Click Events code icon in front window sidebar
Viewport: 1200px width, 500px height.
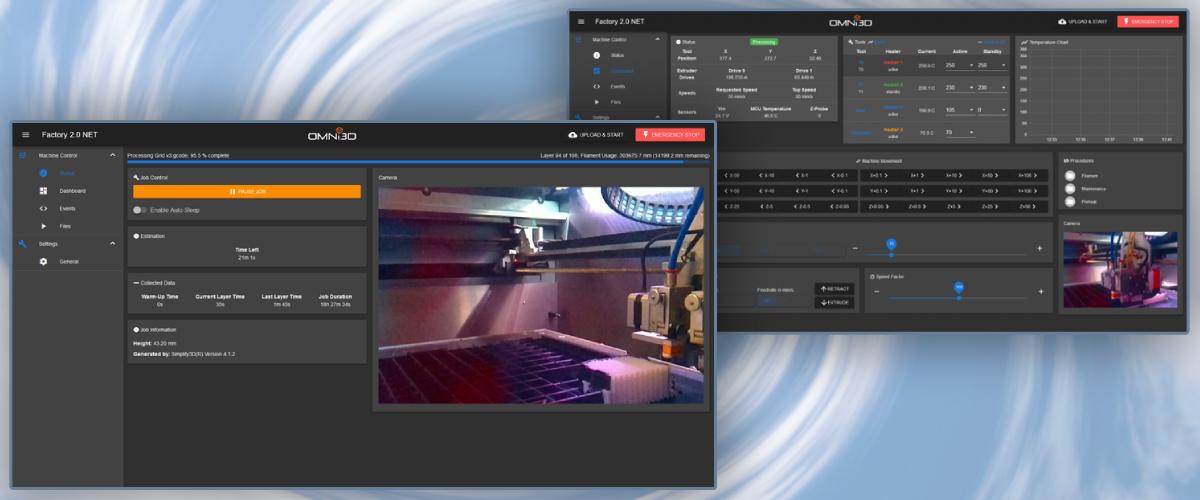tap(43, 208)
